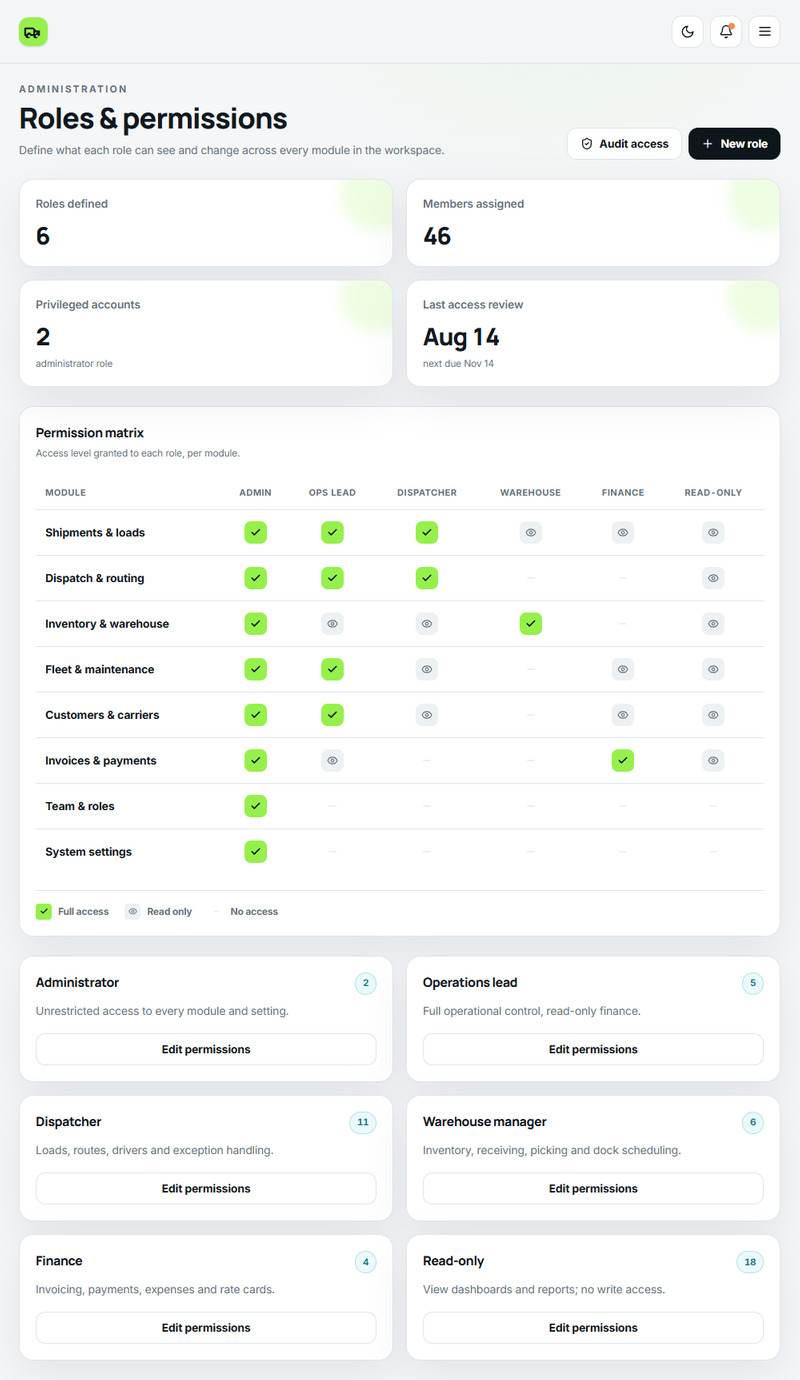Toggle Finance access for Invoices & payments
800x1380 pixels.
click(623, 761)
